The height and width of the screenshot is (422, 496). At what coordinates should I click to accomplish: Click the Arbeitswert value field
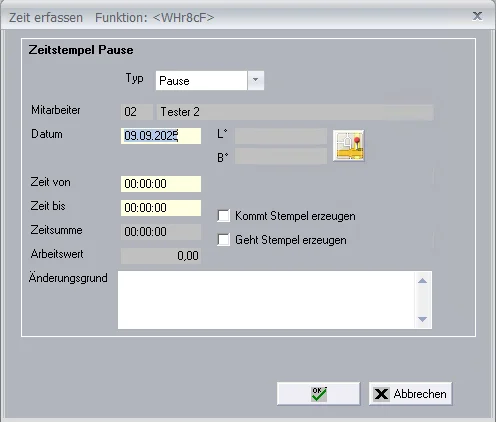coord(161,256)
